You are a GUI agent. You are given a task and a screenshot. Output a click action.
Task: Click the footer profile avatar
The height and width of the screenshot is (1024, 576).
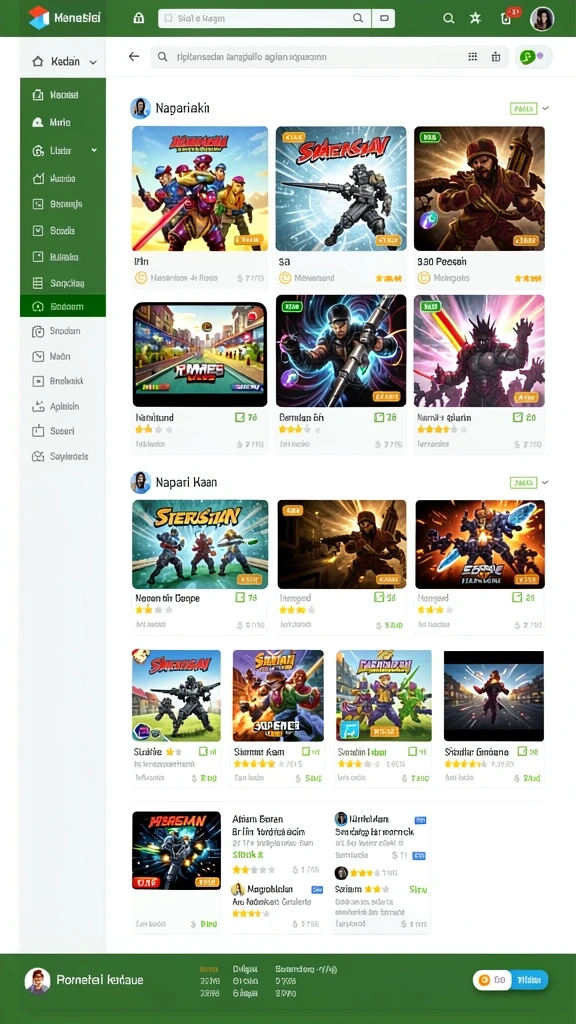click(x=37, y=980)
